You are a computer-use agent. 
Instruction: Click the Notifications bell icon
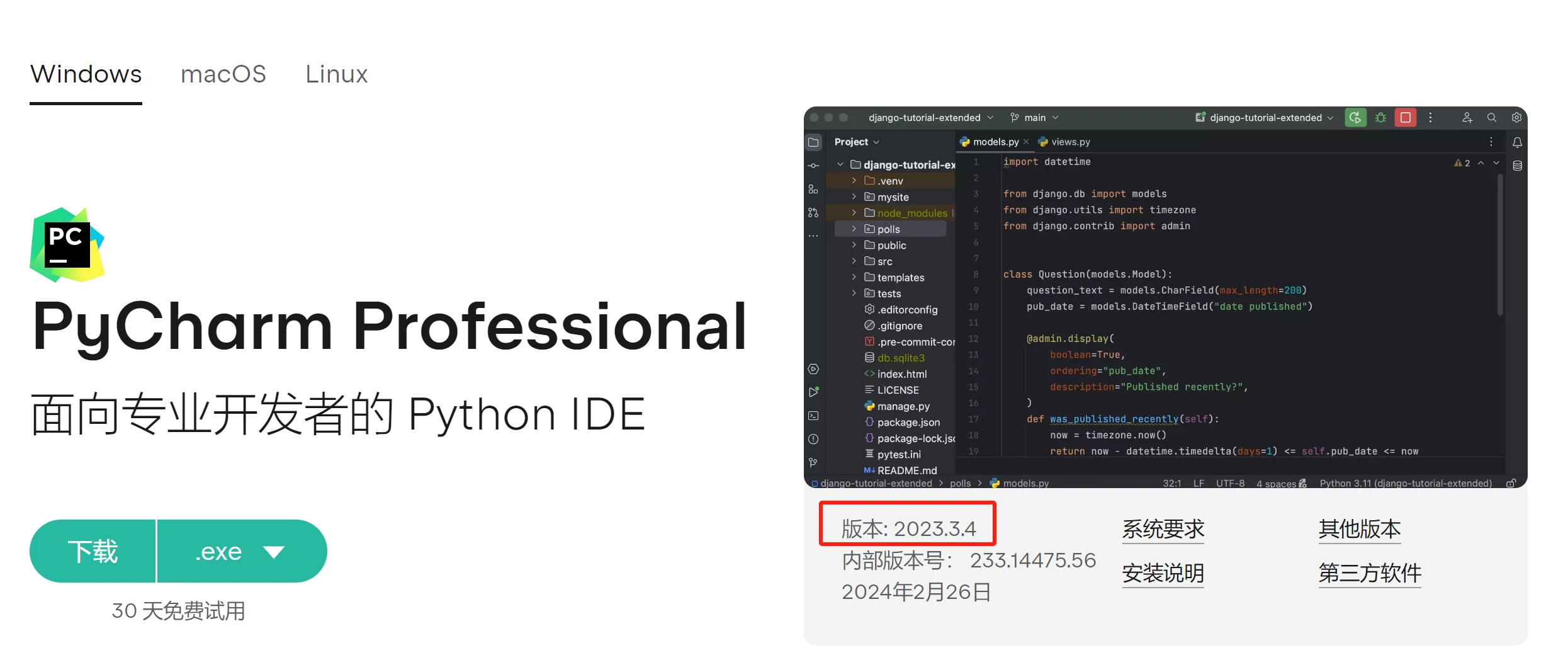(x=1517, y=142)
